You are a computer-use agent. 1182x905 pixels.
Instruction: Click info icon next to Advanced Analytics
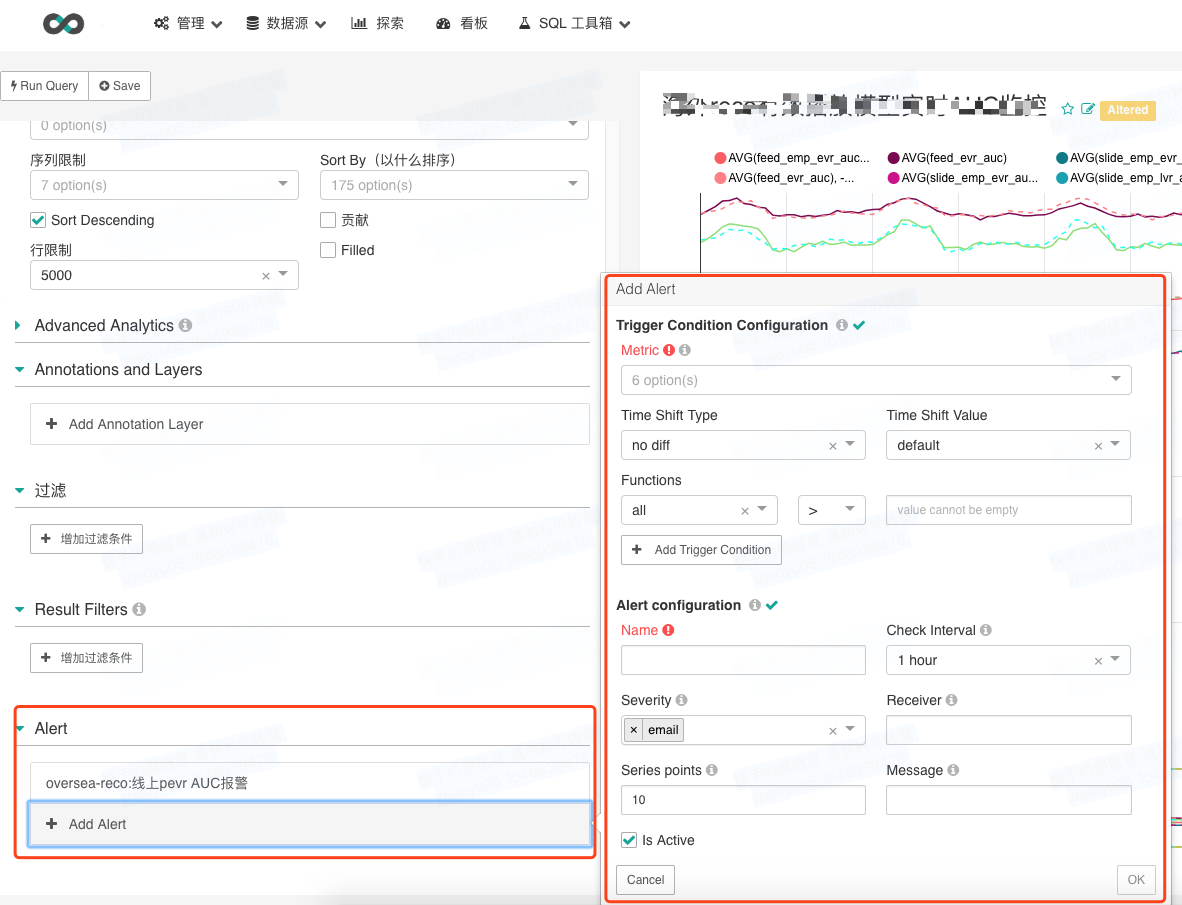[x=185, y=325]
